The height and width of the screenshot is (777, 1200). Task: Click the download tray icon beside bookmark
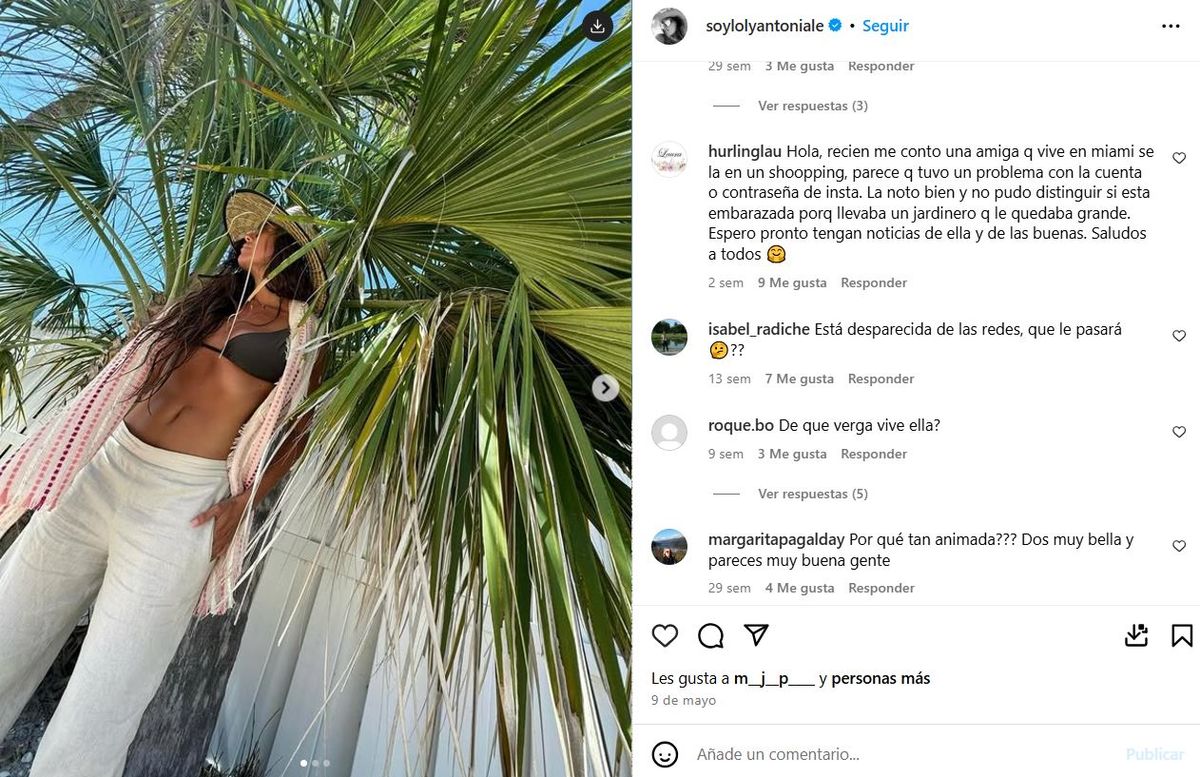click(x=1136, y=635)
